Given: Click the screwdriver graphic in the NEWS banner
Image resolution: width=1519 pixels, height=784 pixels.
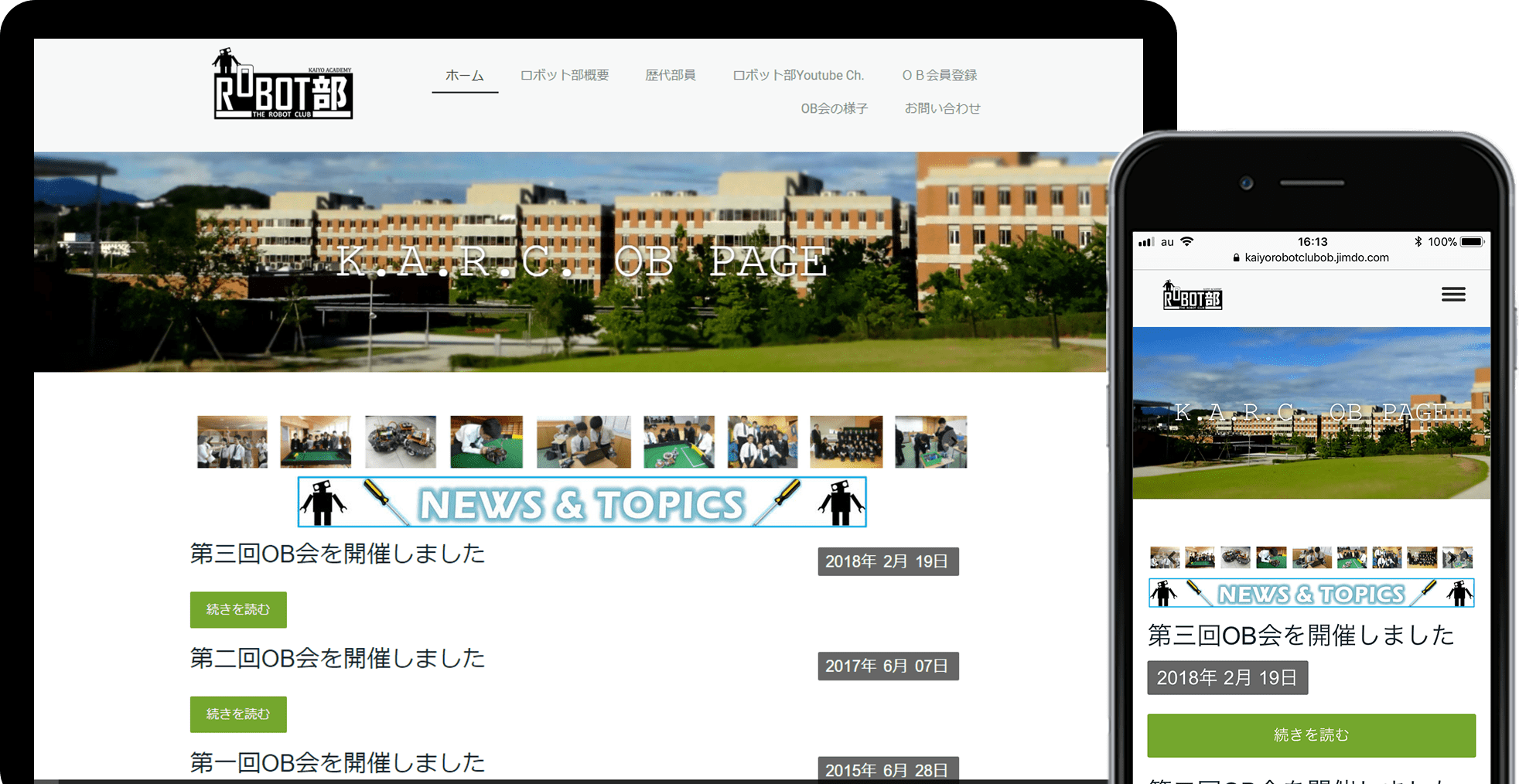Looking at the screenshot, I should (386, 501).
